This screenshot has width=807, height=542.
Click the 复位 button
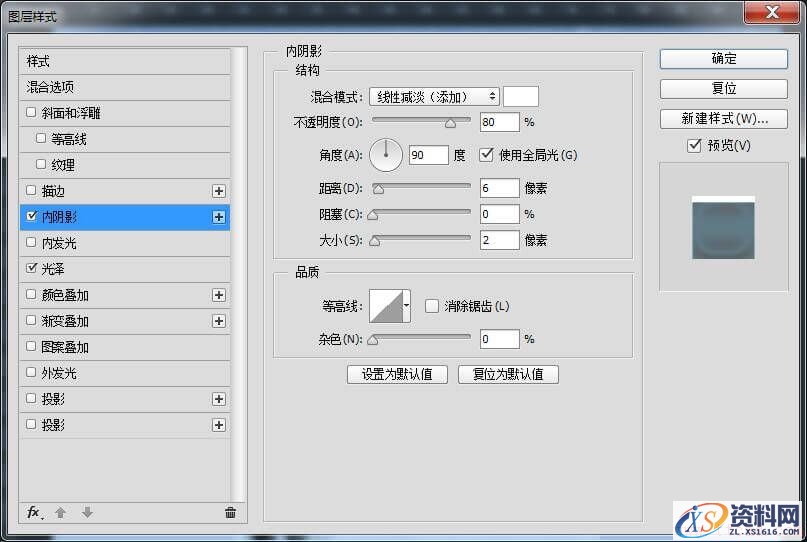[x=724, y=89]
